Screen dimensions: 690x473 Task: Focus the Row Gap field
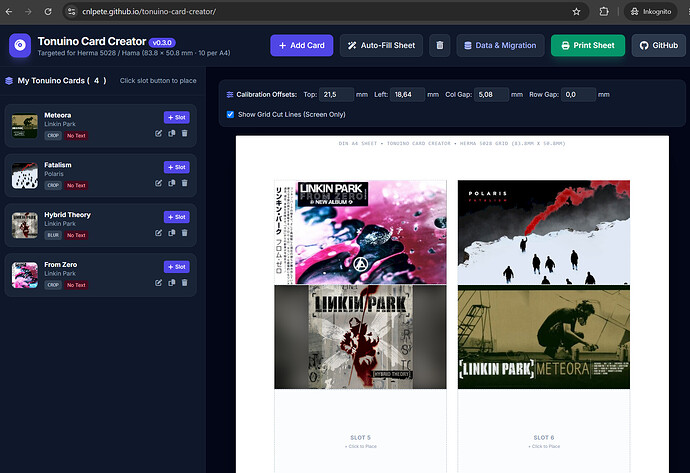pos(578,95)
